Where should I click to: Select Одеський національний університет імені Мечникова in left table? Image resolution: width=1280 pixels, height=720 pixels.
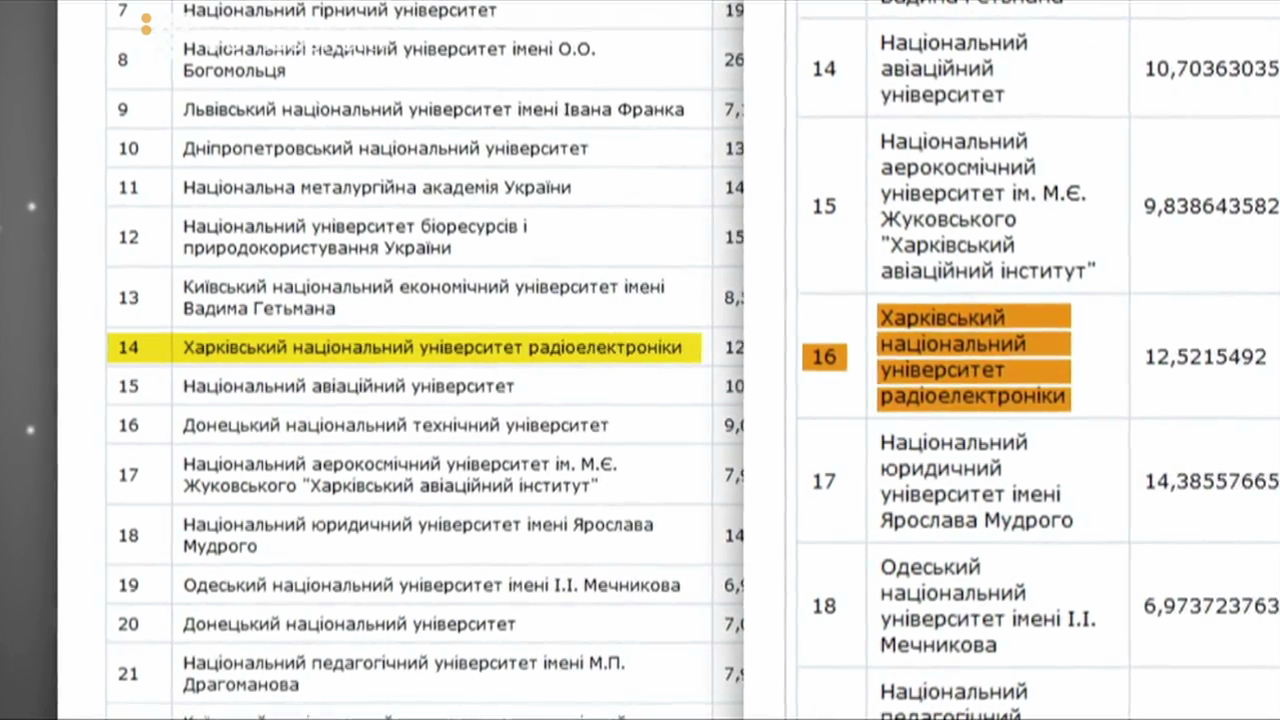tap(431, 585)
